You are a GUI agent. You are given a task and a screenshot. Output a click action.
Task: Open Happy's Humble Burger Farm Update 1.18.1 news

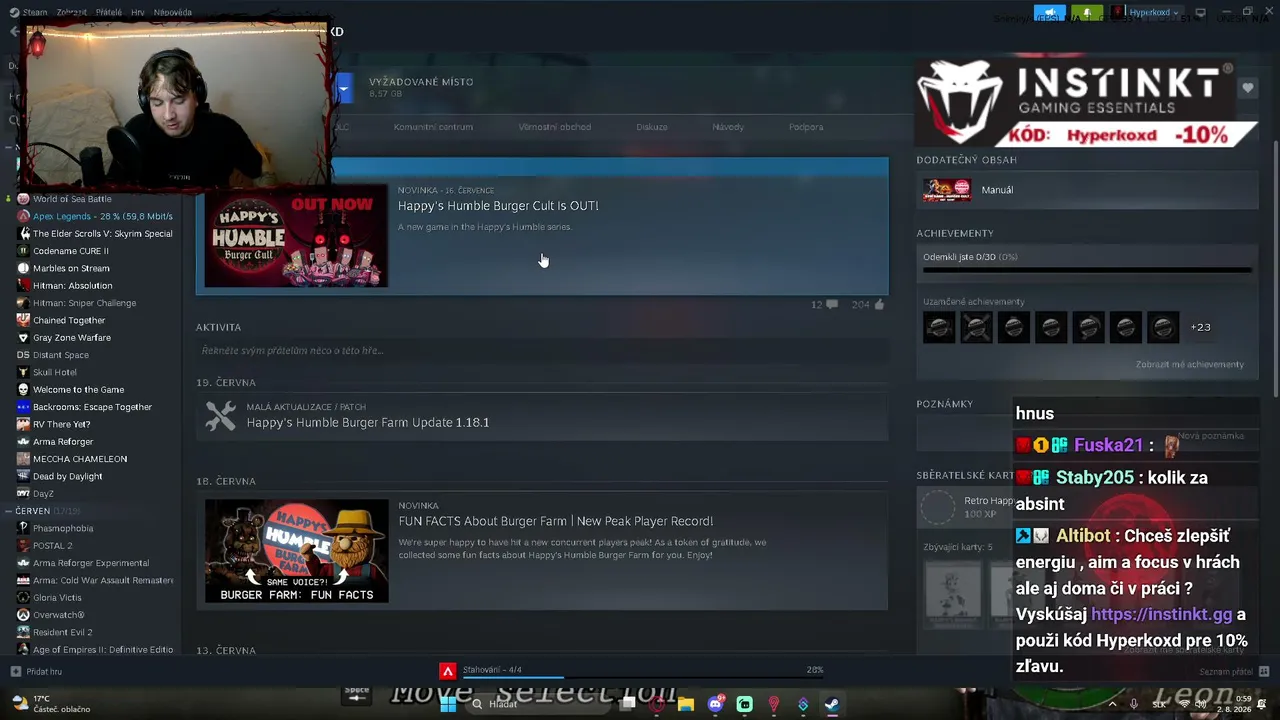(368, 423)
